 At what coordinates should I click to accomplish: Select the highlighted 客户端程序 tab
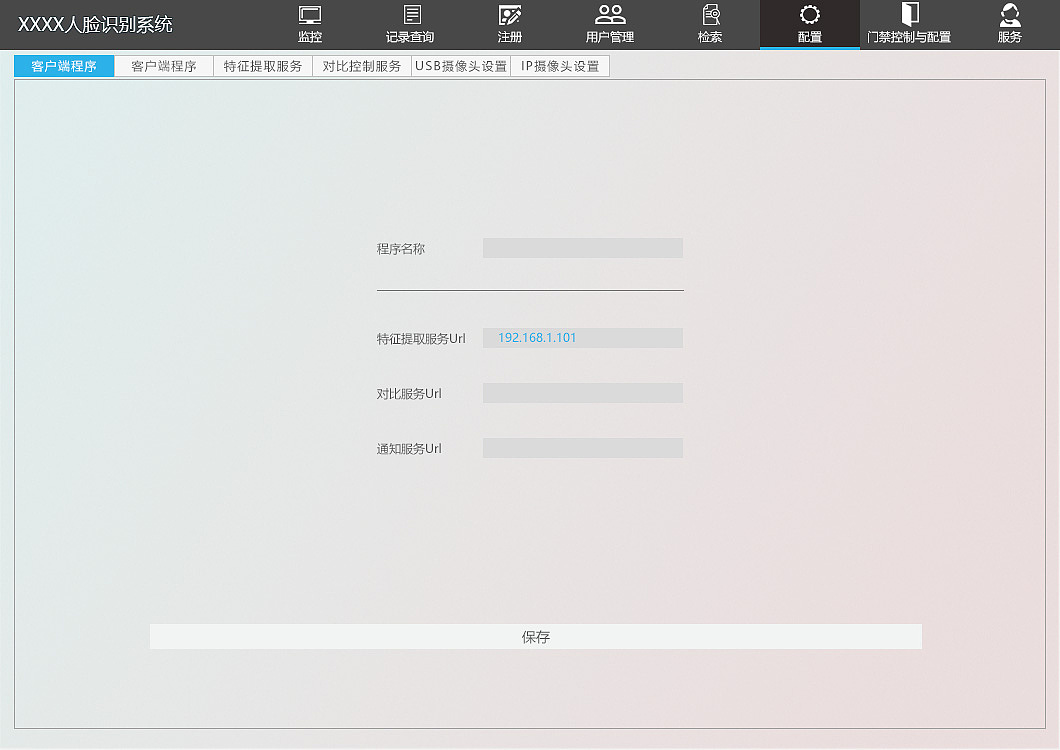click(x=63, y=65)
